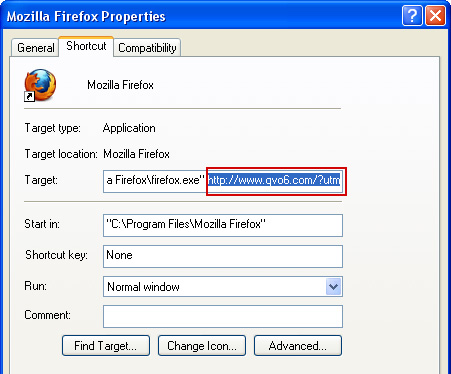451x374 pixels.
Task: Click the Shortcut key field showing None
Action: click(x=223, y=256)
